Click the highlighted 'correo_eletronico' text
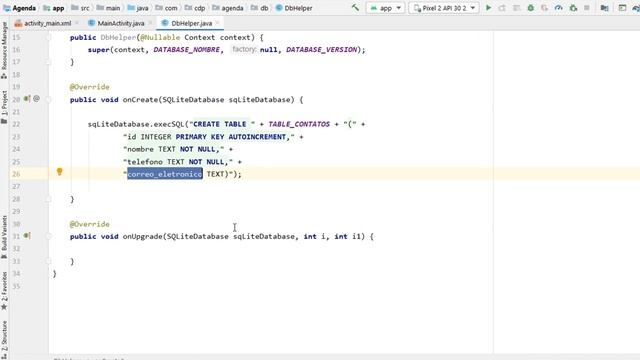The height and width of the screenshot is (360, 640). (165, 174)
